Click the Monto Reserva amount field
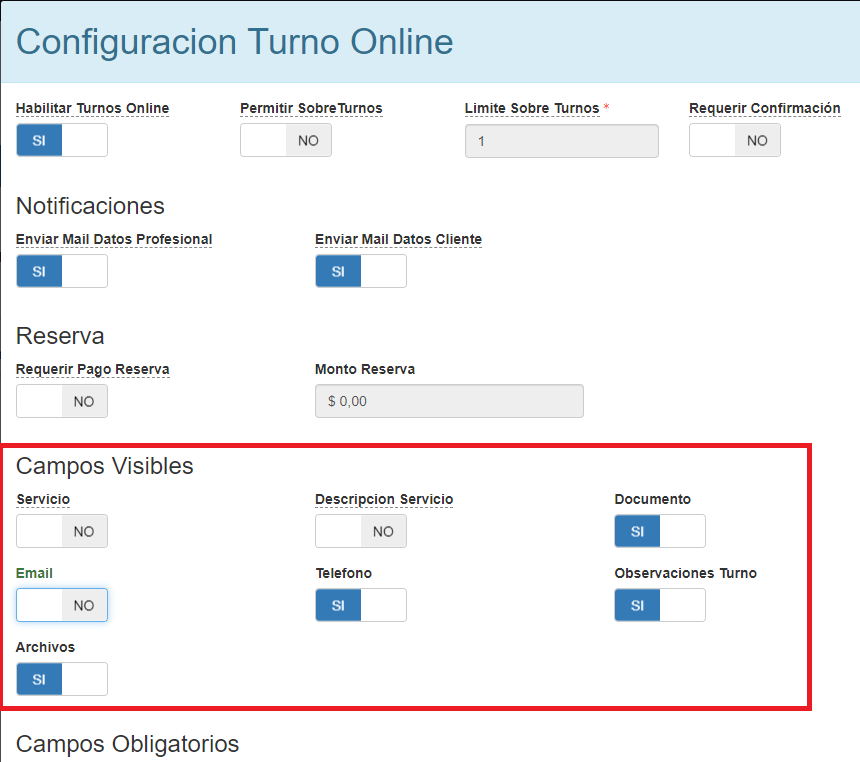860x762 pixels. (x=448, y=401)
